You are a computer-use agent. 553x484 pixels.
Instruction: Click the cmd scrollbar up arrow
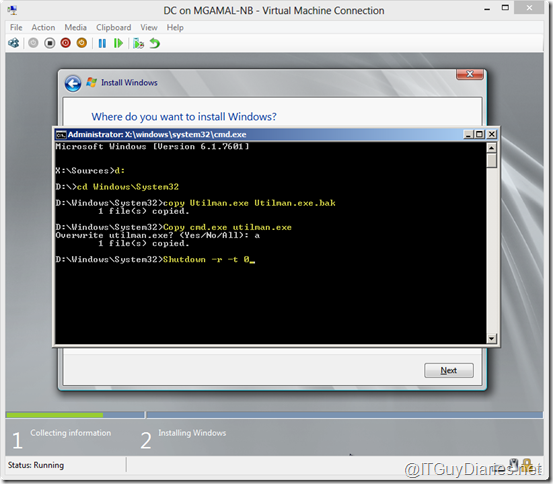[x=492, y=147]
